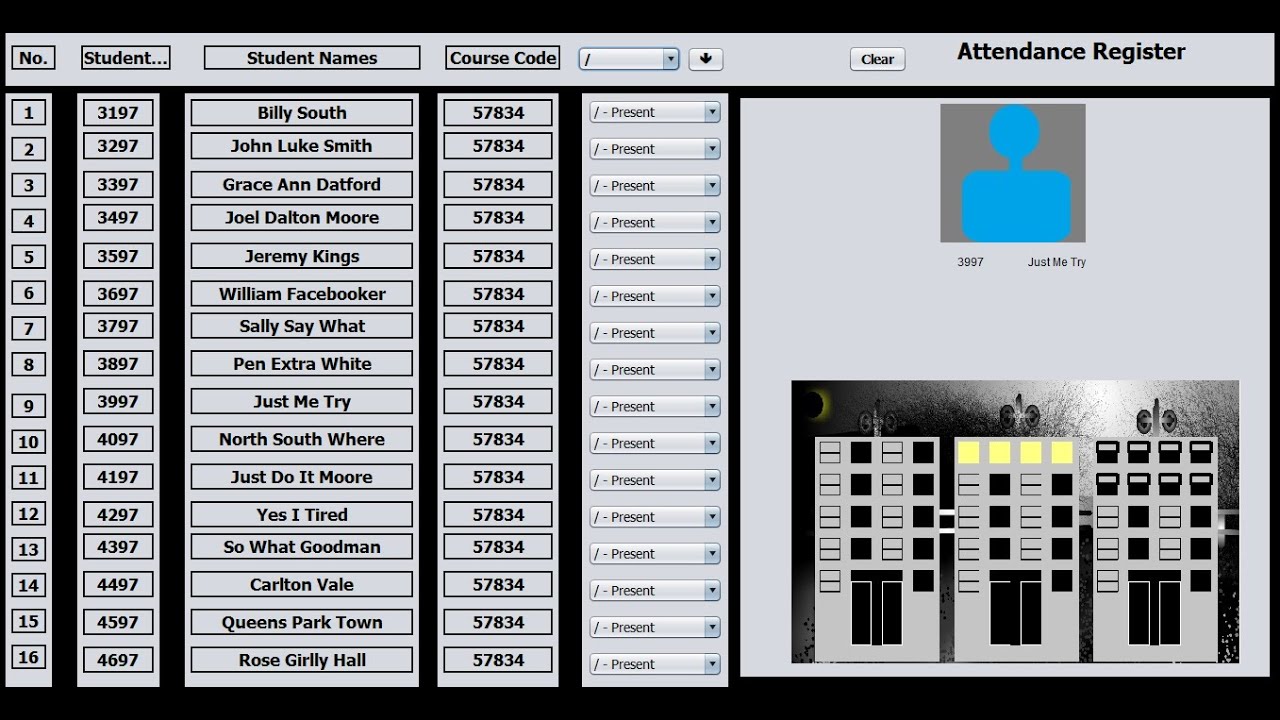Click the Clear button
The image size is (1280, 720).
[x=877, y=59]
